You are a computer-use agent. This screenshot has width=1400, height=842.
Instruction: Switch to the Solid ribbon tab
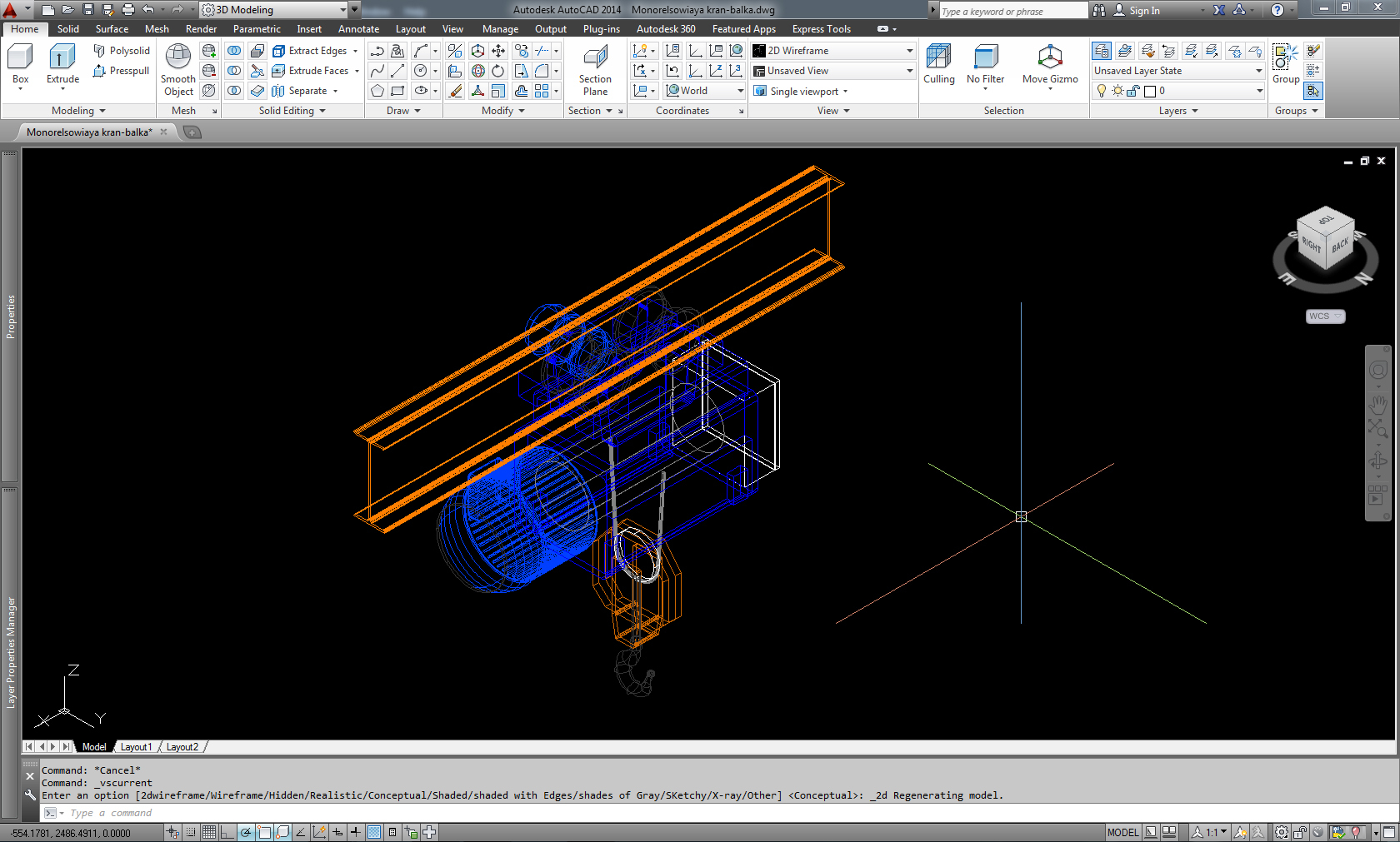[x=68, y=28]
